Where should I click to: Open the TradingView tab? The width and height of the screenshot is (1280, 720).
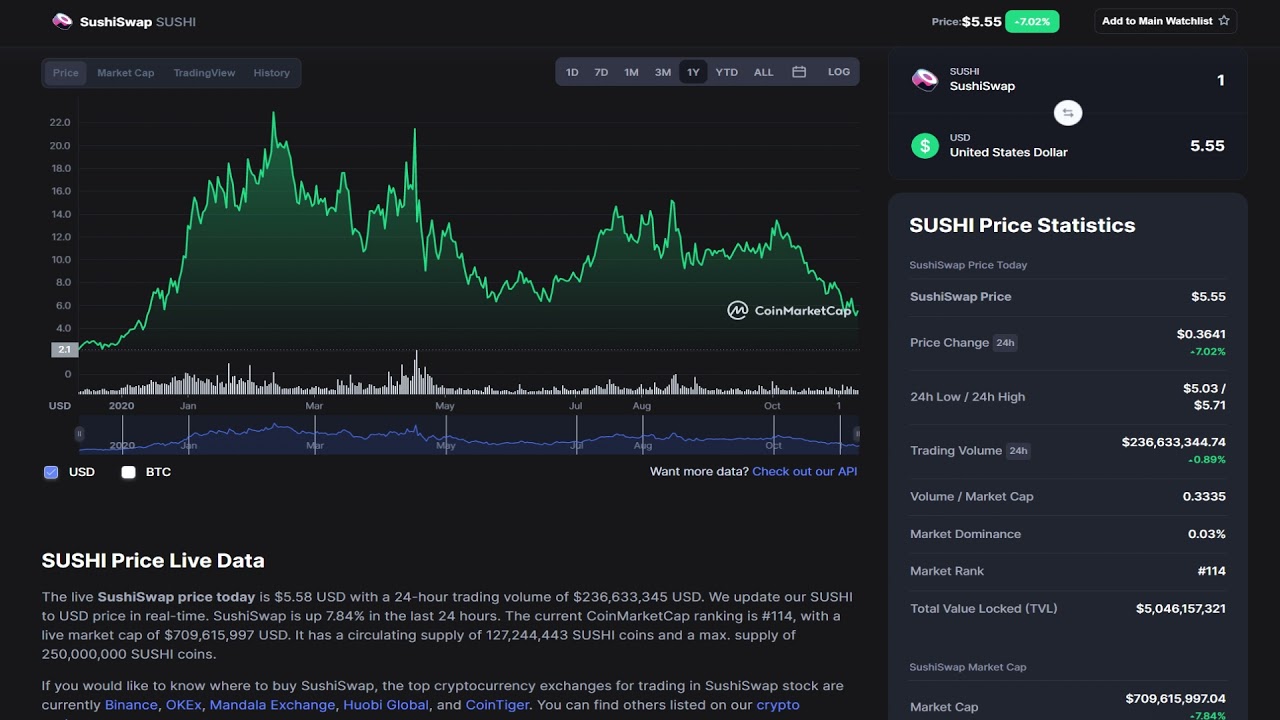pos(204,73)
